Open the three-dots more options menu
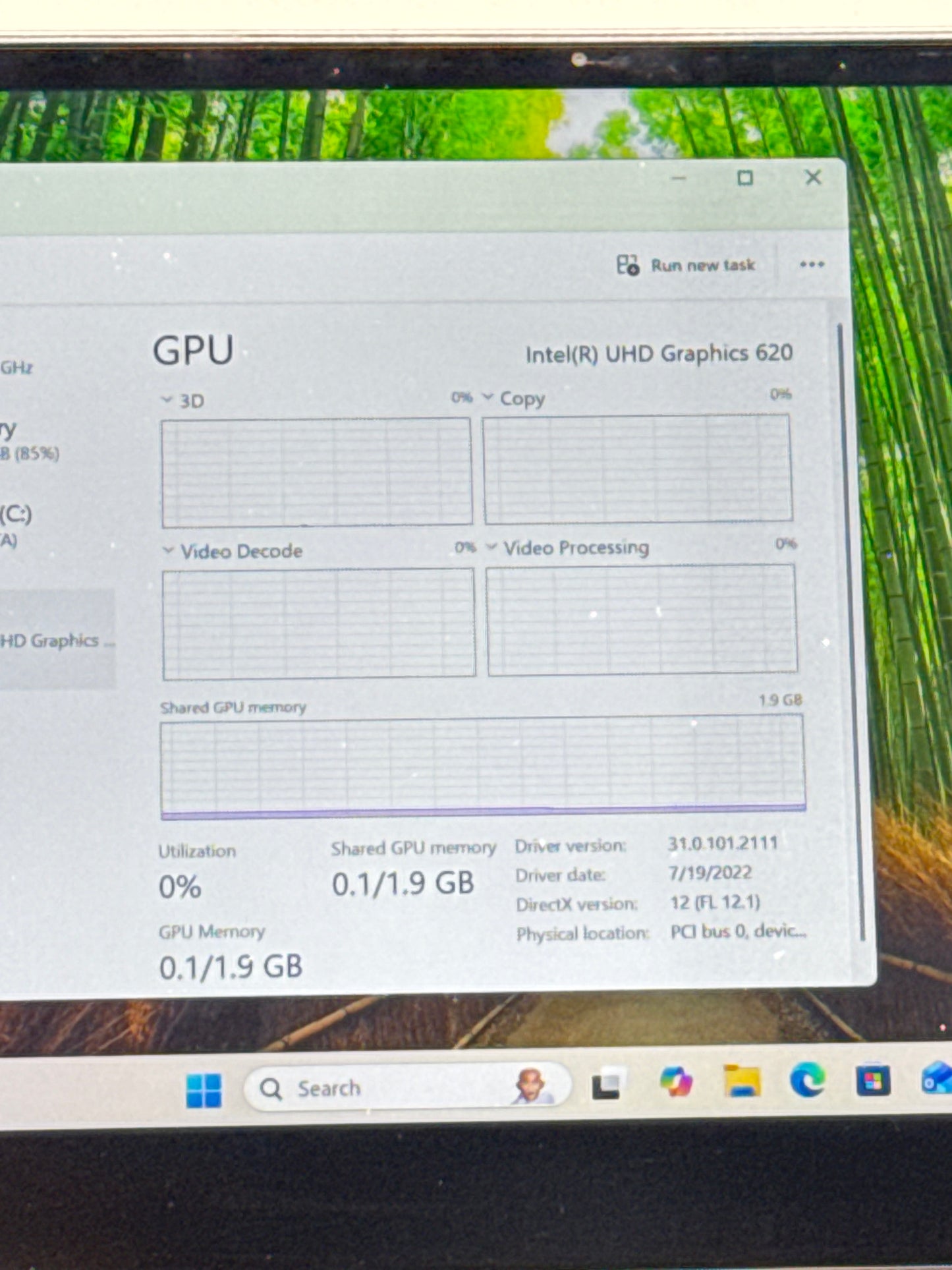This screenshot has height=1270, width=952. pos(812,265)
